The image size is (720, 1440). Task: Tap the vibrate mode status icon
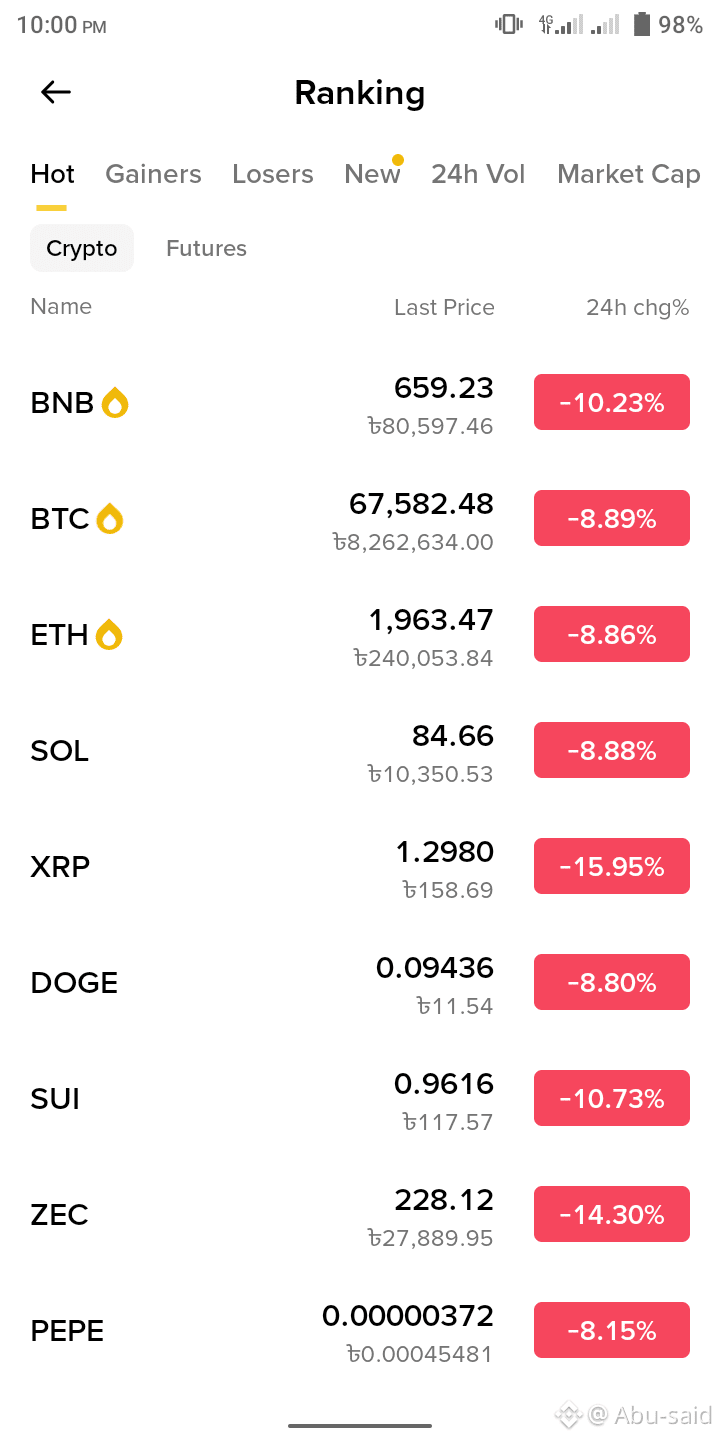coord(509,24)
